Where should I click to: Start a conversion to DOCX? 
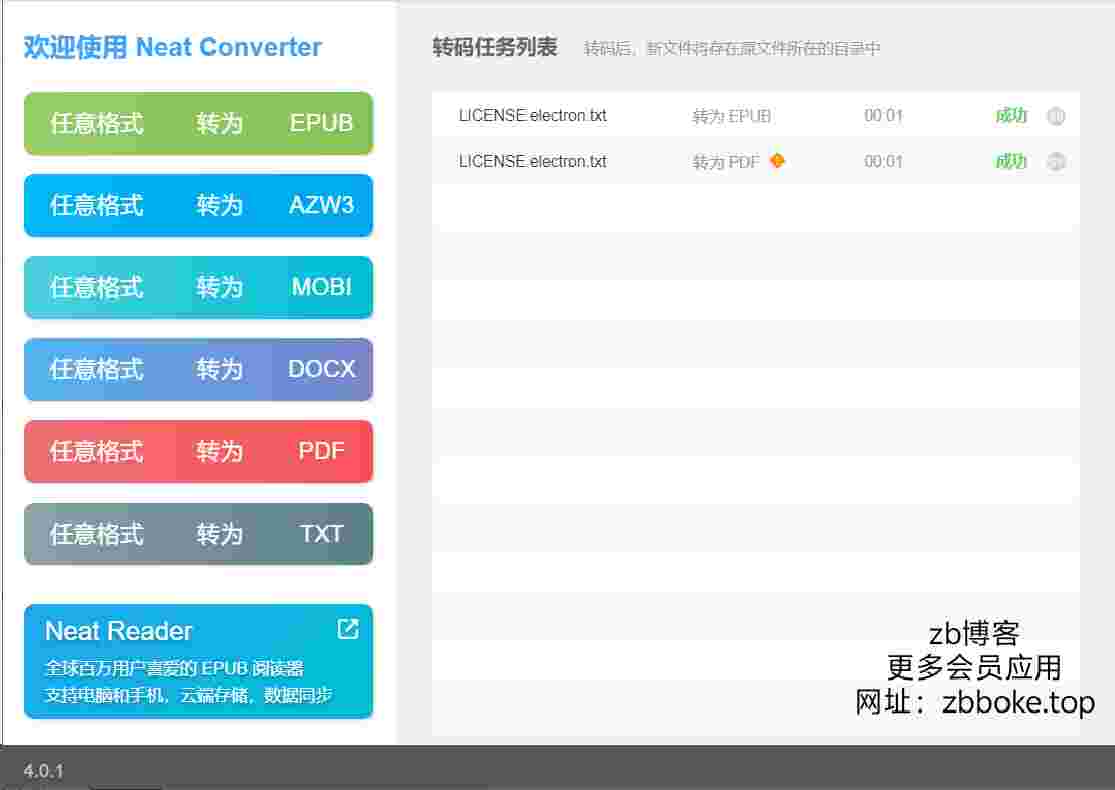tap(198, 369)
